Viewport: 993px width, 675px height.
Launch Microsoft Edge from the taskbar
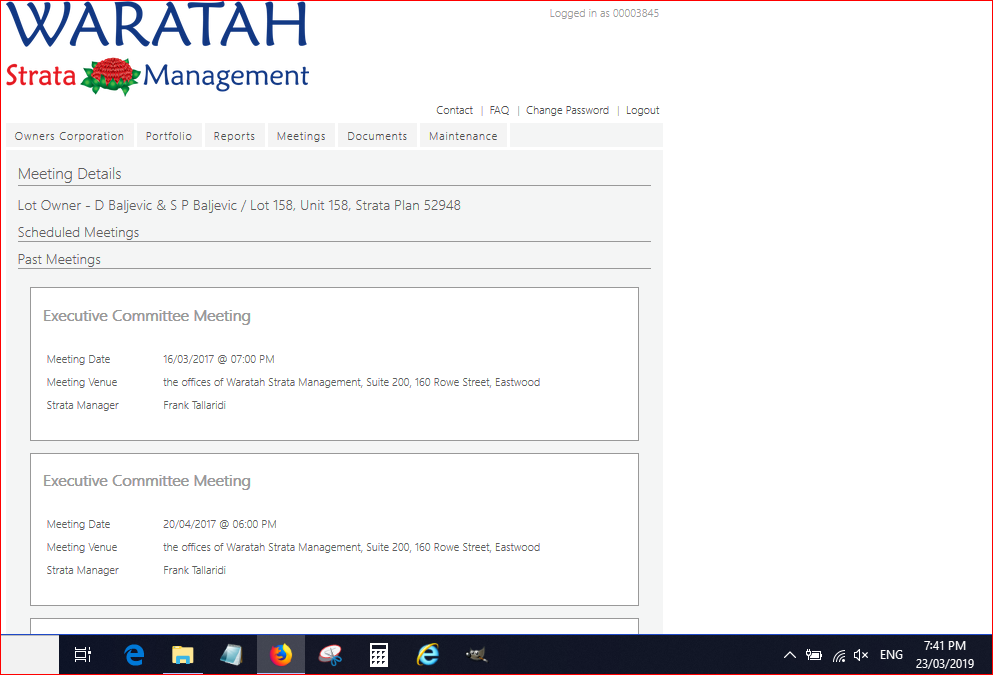click(x=134, y=655)
